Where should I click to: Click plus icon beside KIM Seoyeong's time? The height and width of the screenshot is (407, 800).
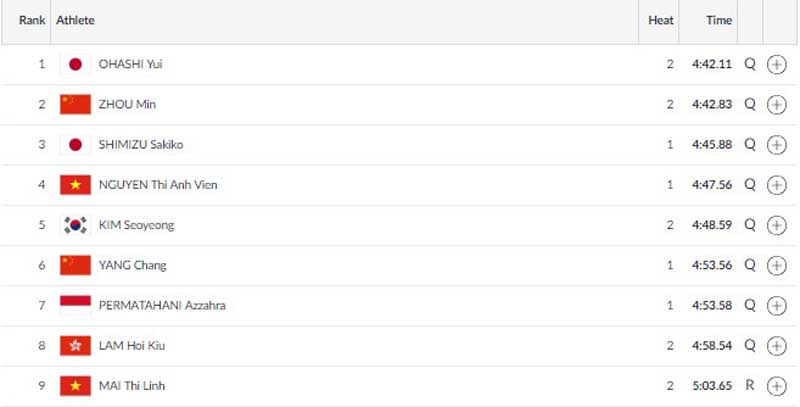pyautogui.click(x=776, y=225)
